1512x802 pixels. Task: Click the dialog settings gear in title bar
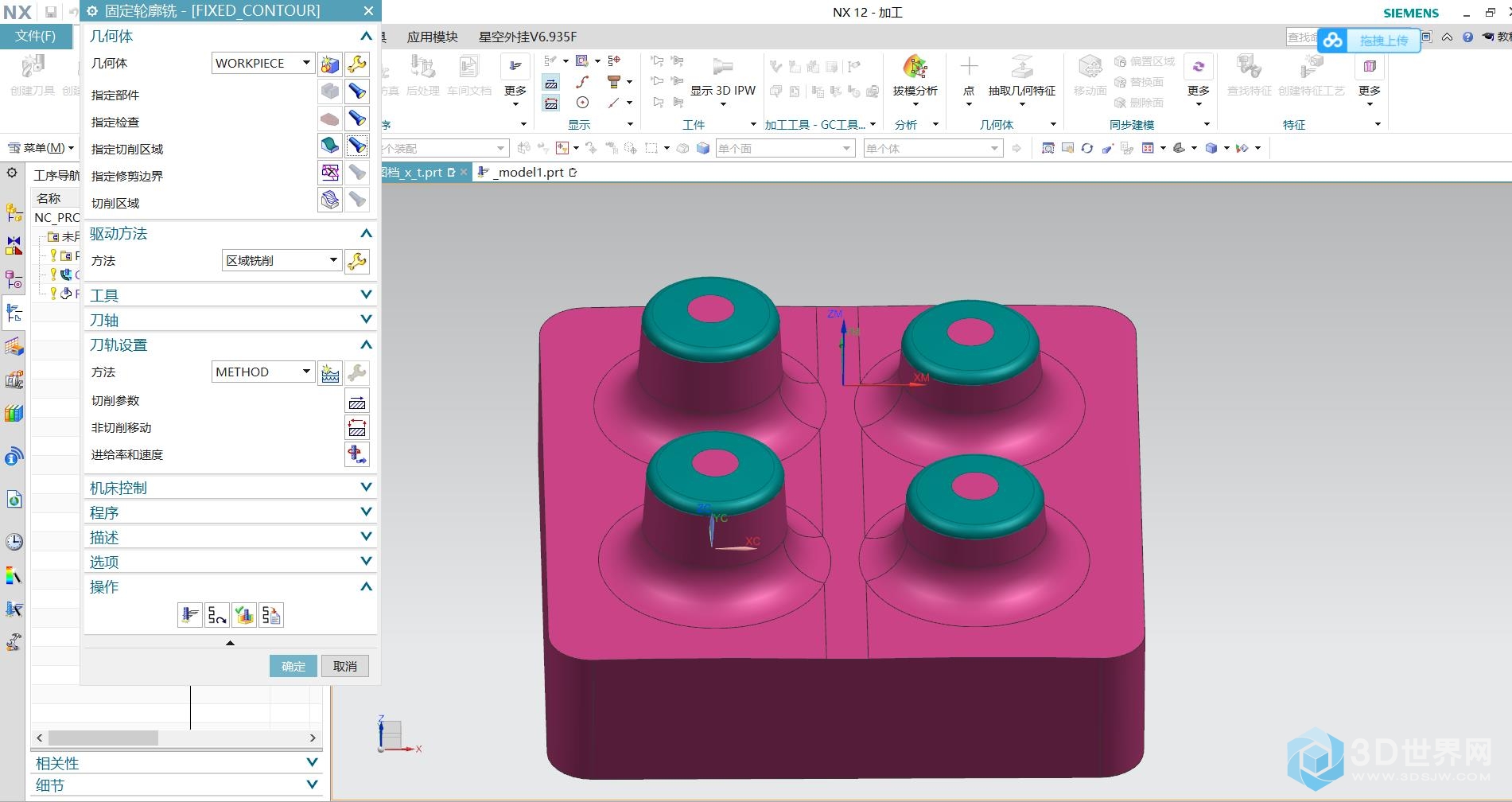[92, 11]
